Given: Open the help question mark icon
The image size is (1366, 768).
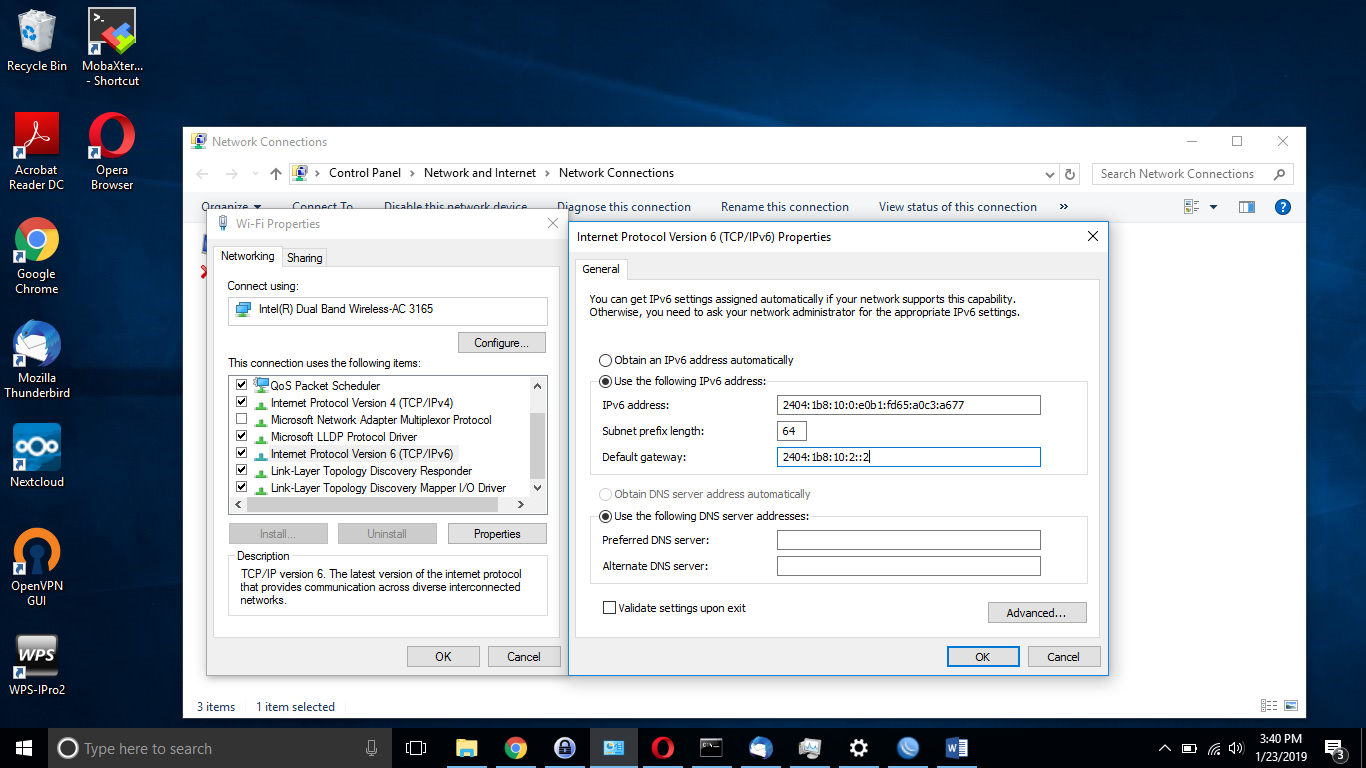Looking at the screenshot, I should tap(1283, 207).
